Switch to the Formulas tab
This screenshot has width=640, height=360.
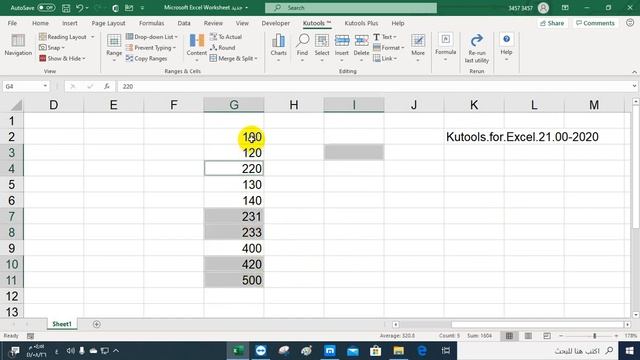pos(151,23)
